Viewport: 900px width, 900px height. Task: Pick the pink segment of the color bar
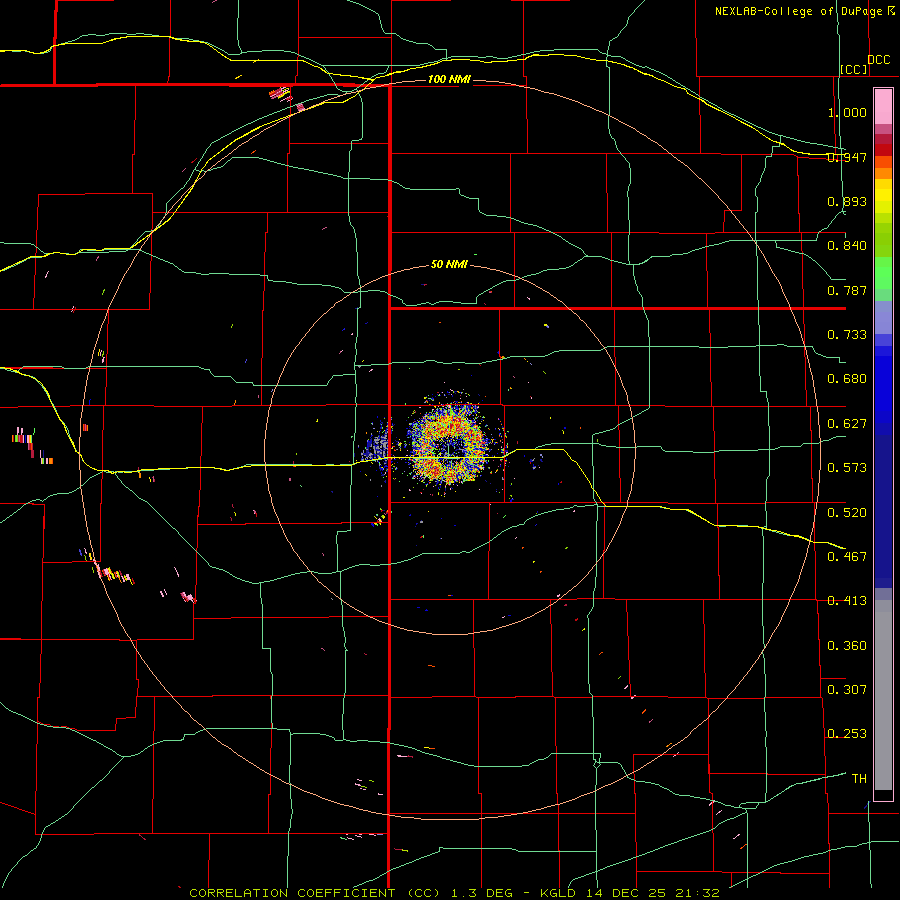[x=883, y=107]
